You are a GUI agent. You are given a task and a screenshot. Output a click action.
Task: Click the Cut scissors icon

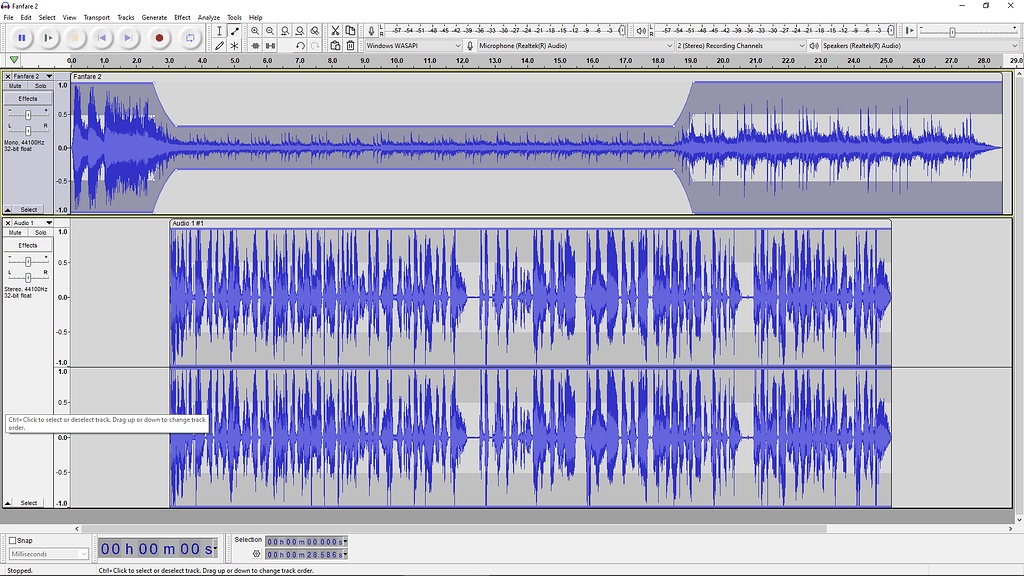(335, 31)
